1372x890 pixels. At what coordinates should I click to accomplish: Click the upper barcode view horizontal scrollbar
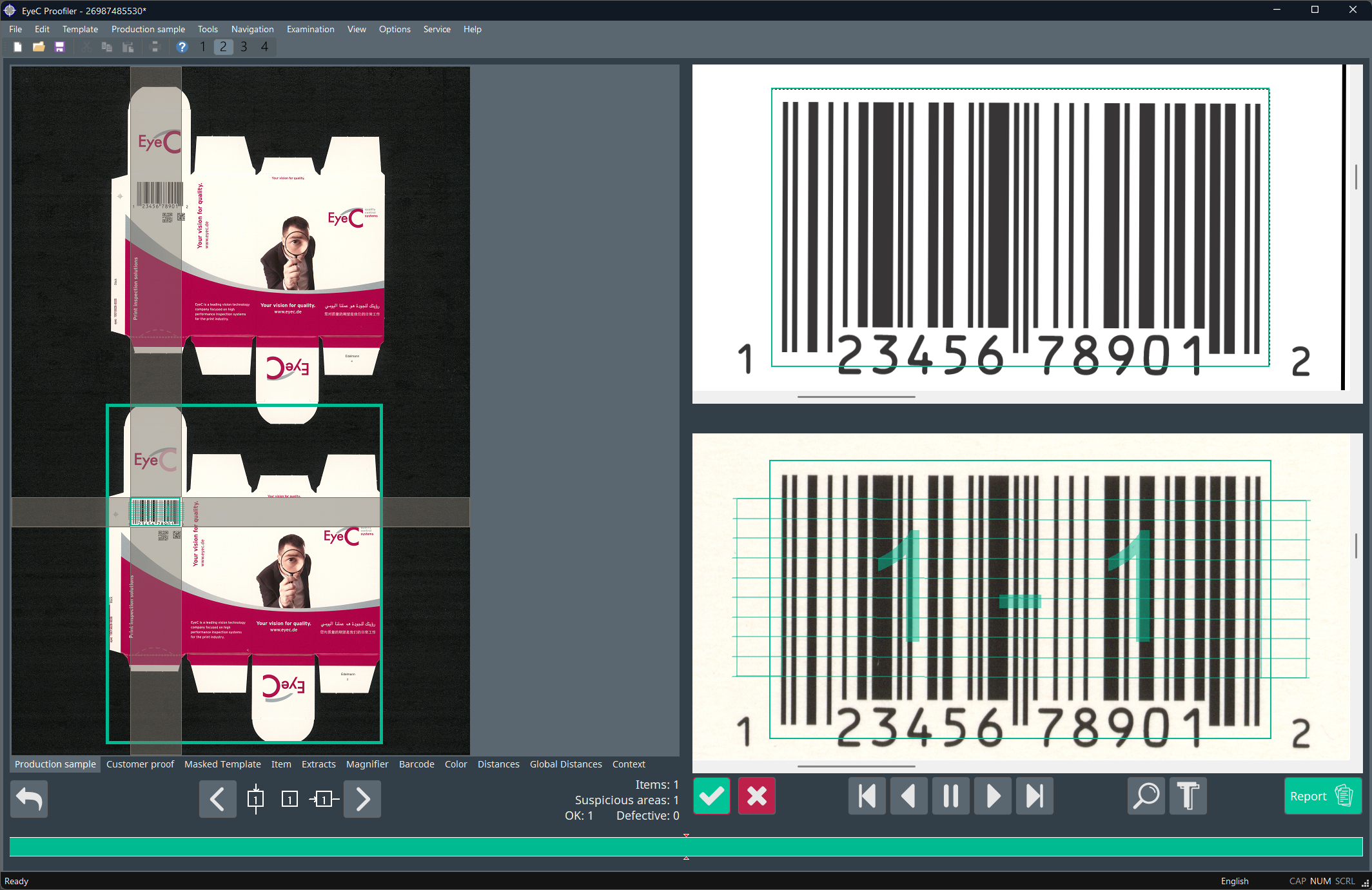click(x=856, y=397)
